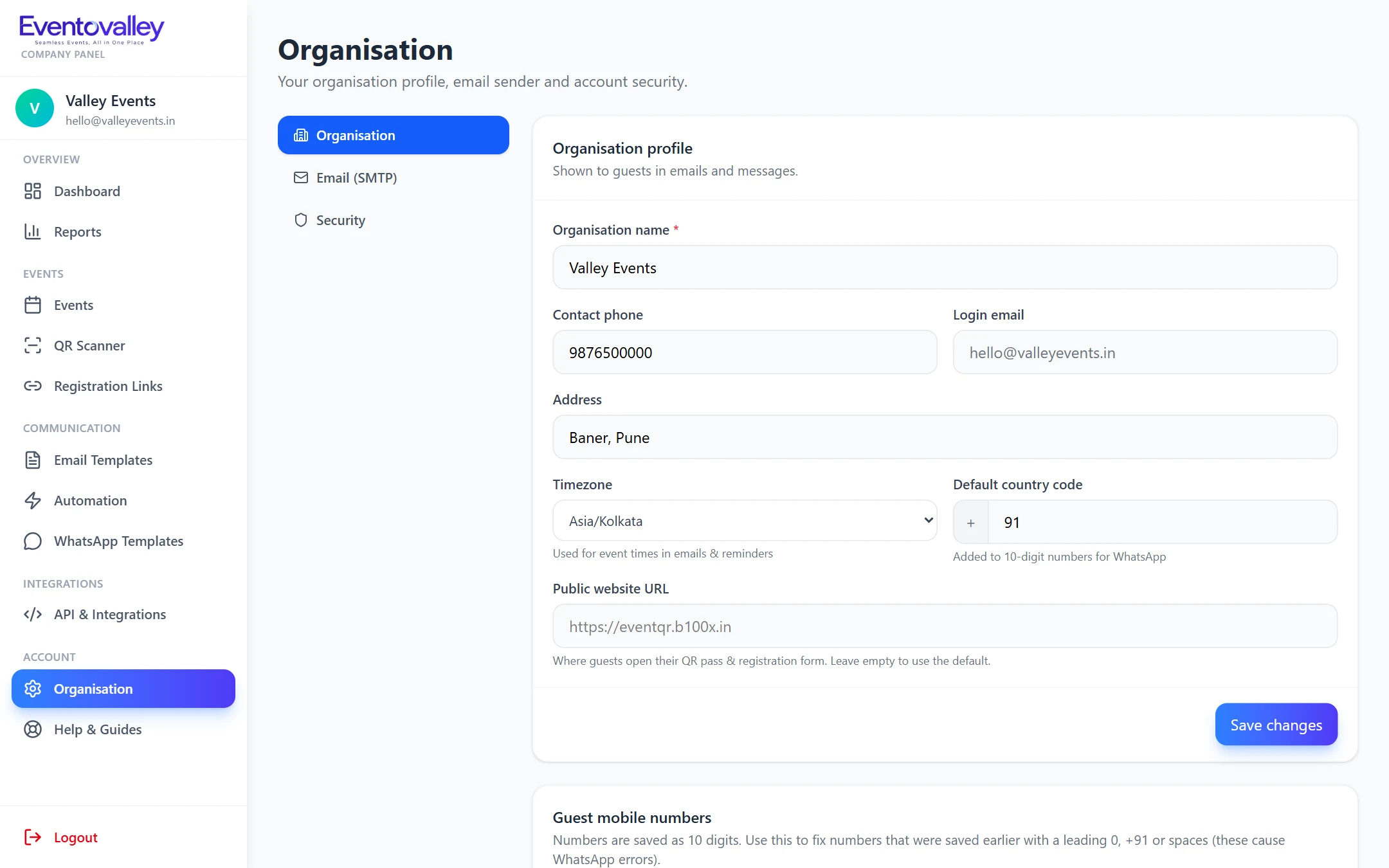Click the shield icon beside Security
The image size is (1389, 868).
click(301, 220)
